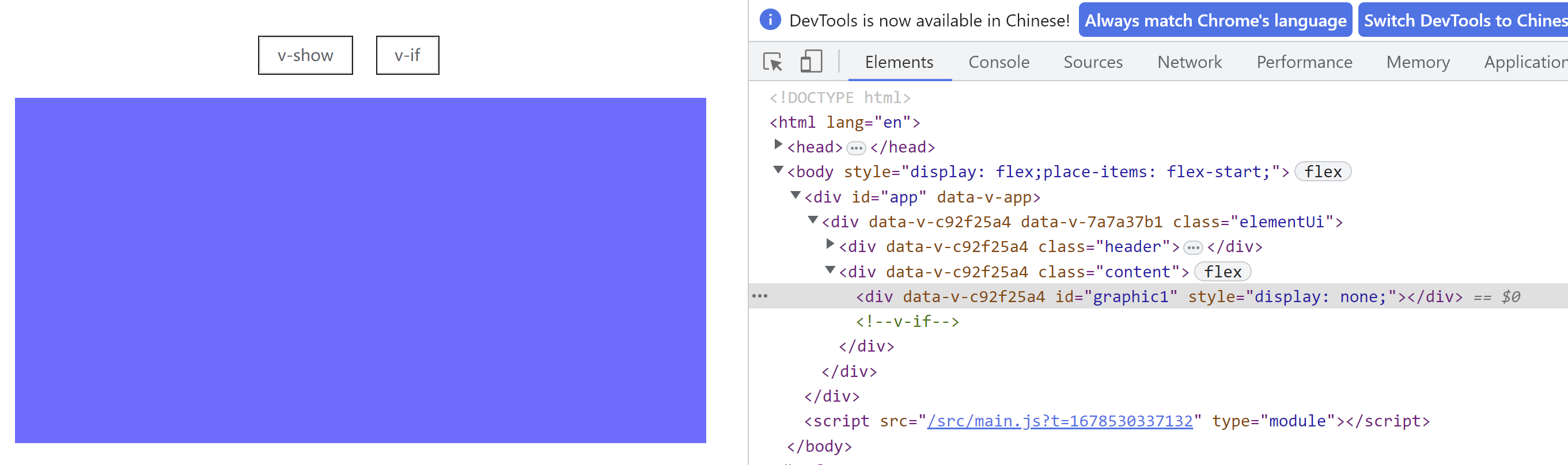Screen dimensions: 1568x465
Task: Collapse the elementUi div node
Action: tap(812, 220)
